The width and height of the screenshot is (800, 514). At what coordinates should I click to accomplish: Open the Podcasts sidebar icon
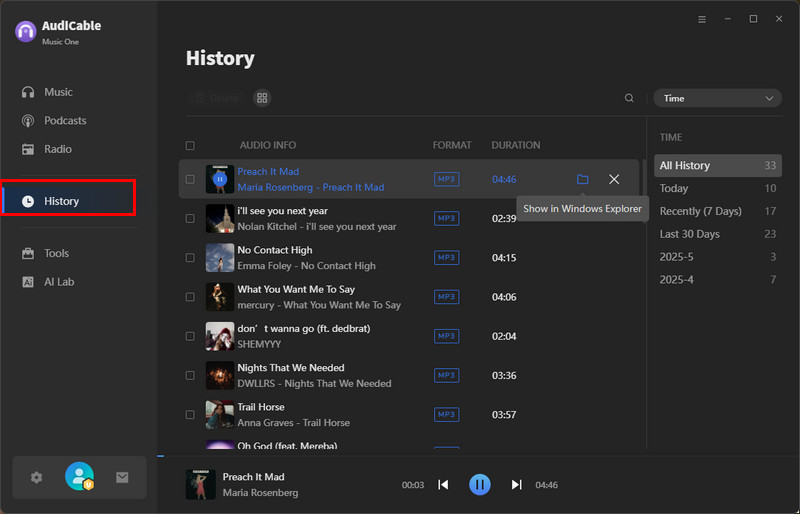[28, 120]
